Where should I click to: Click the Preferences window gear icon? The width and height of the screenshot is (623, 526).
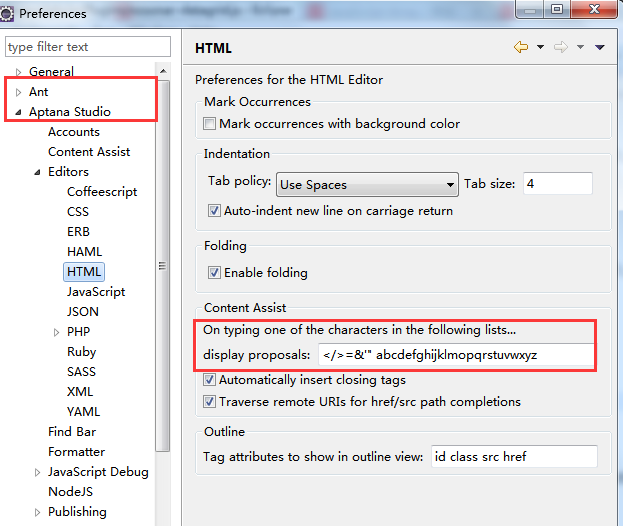click(6, 14)
